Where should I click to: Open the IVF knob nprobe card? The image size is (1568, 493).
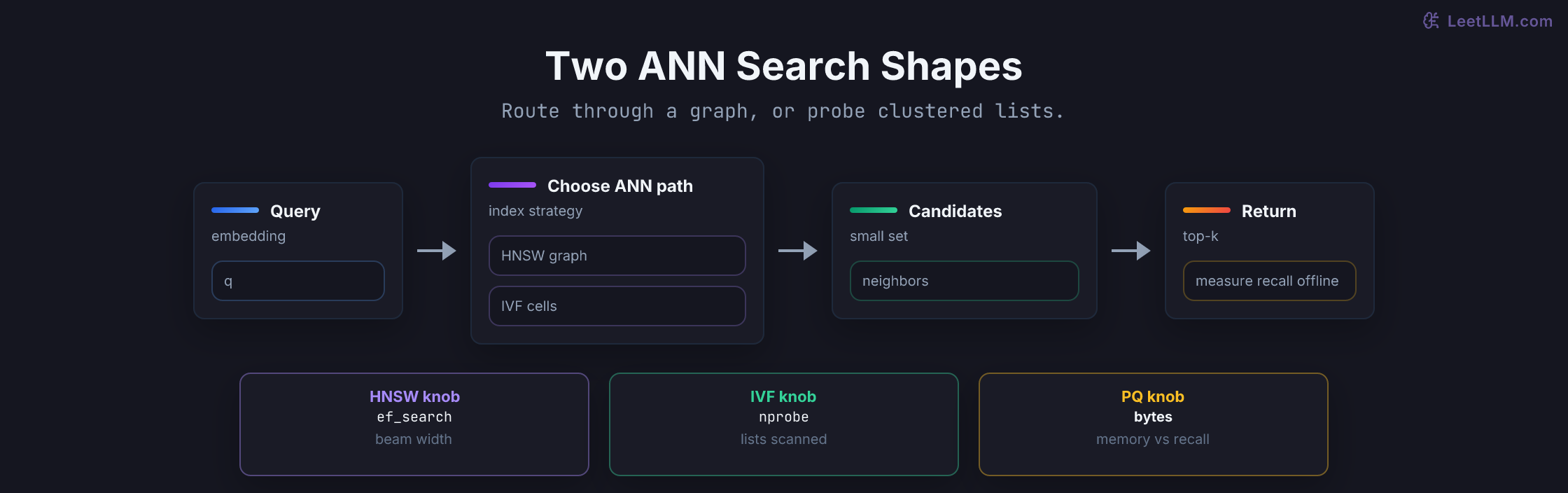[784, 424]
